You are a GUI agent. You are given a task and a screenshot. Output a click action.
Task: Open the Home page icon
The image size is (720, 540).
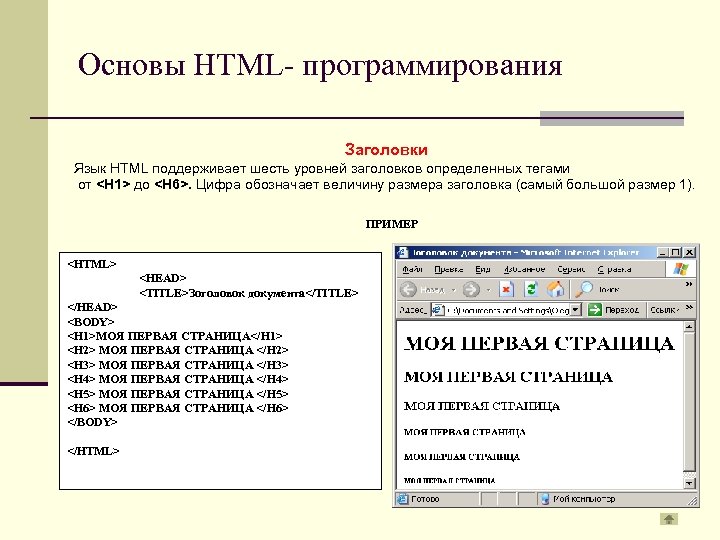tap(555, 289)
